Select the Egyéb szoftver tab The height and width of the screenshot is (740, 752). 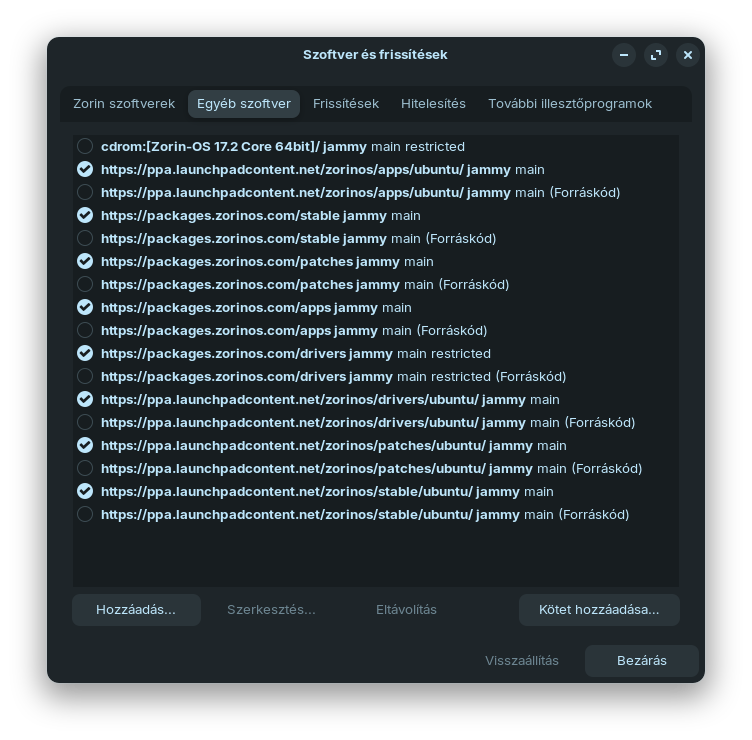[244, 104]
